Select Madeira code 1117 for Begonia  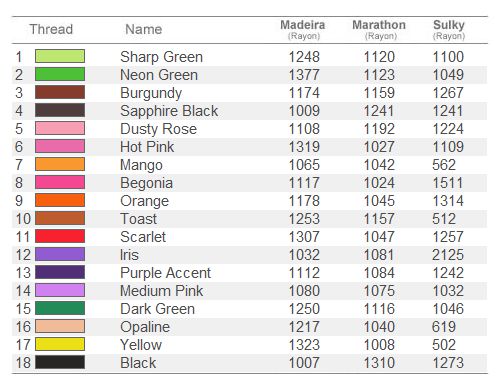point(304,183)
